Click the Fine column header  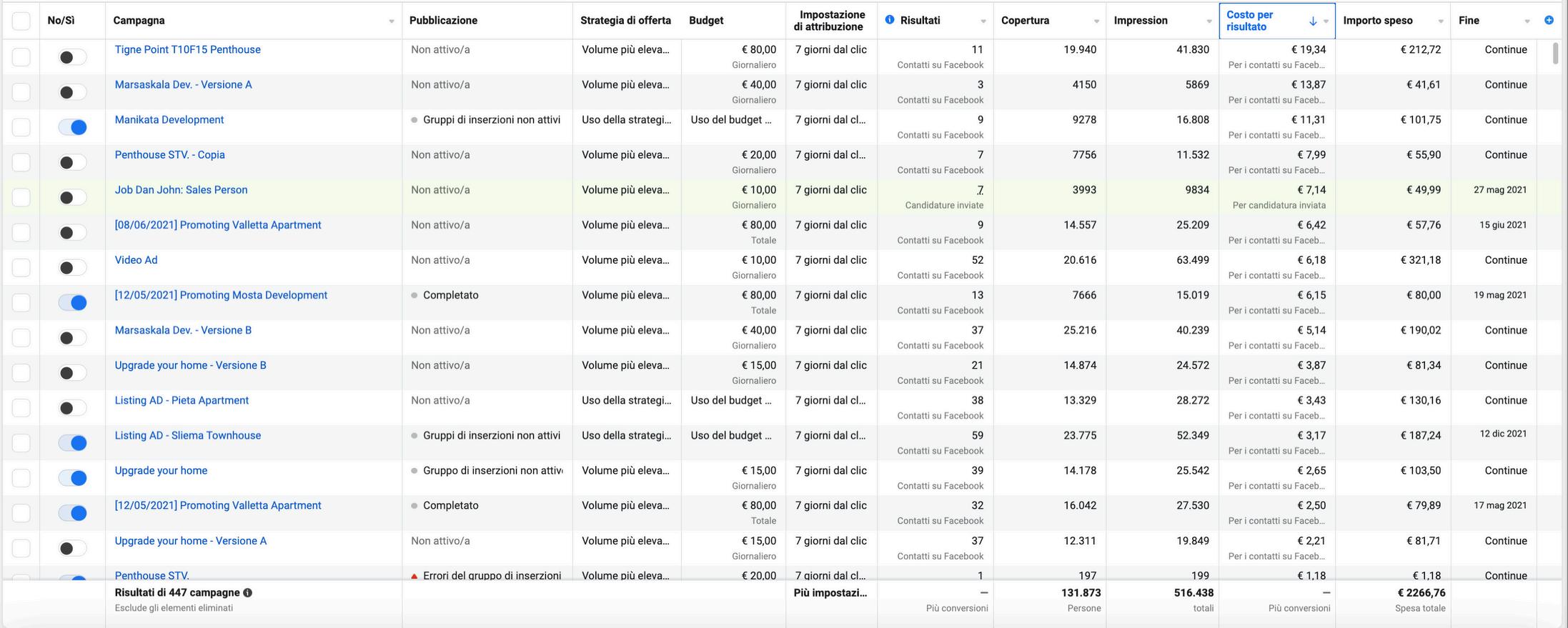[1469, 21]
